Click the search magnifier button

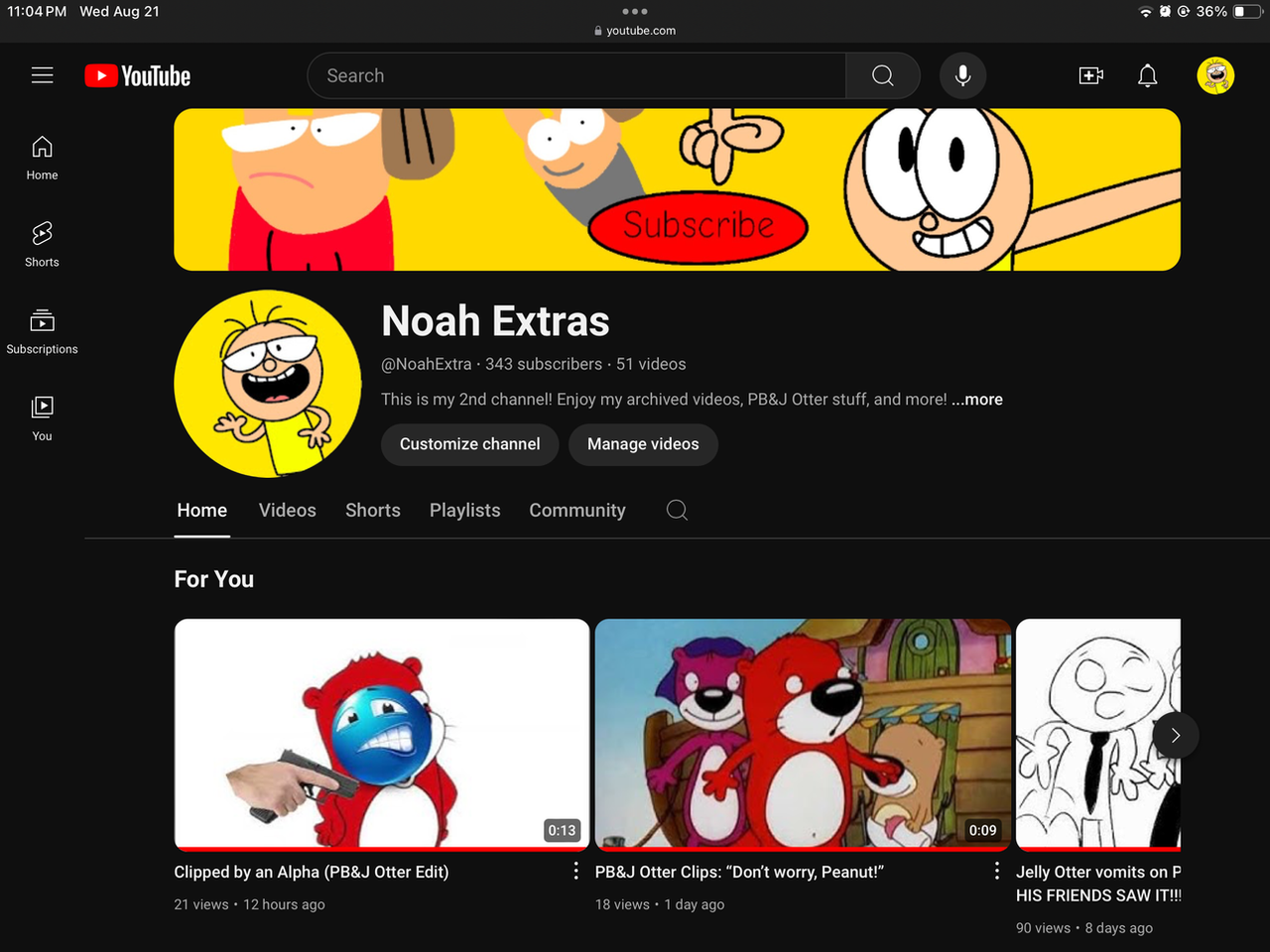(x=883, y=76)
